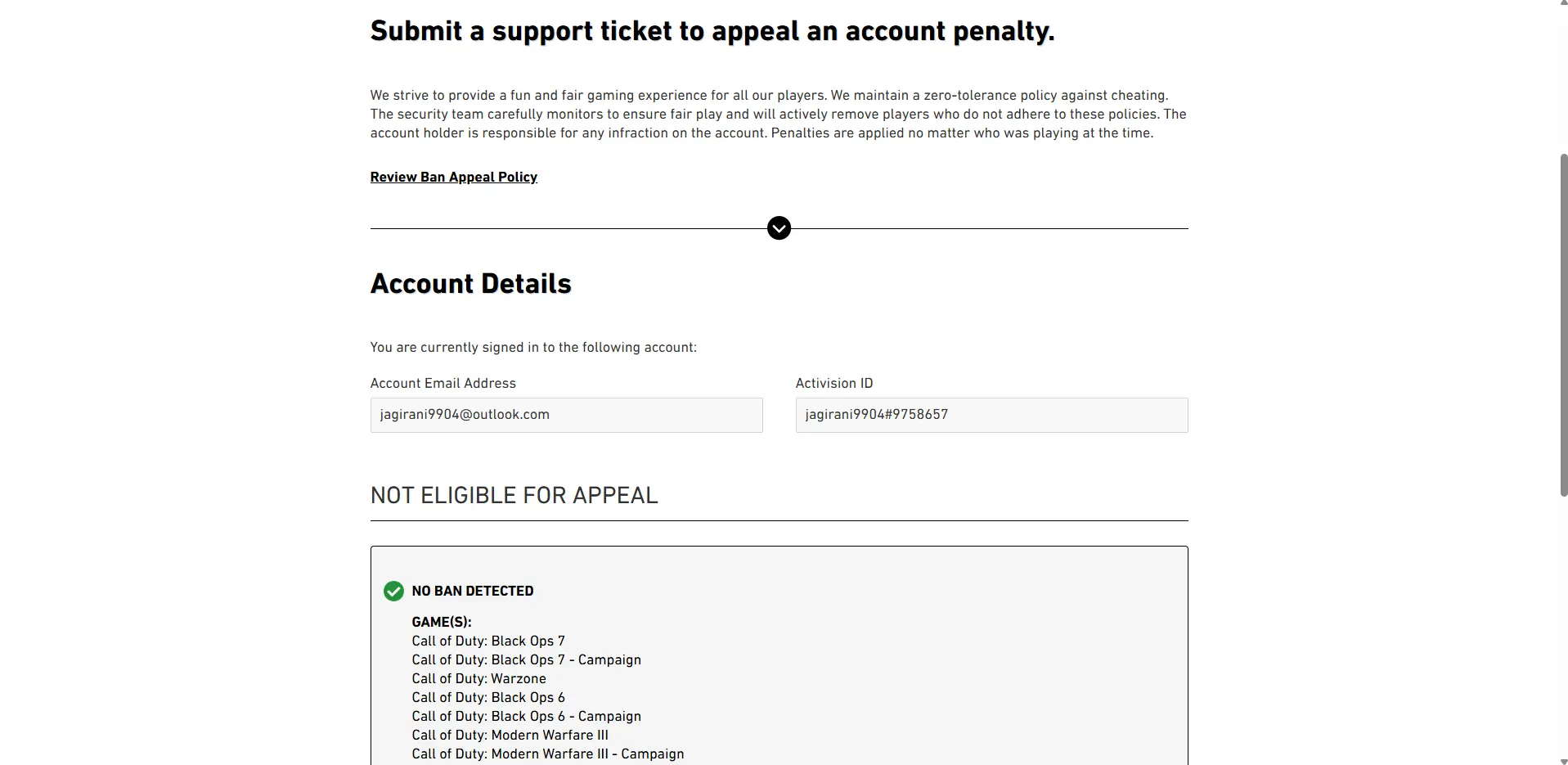Select 'Call of Duty: Black Ops 6 - Campaign' entry
The width and height of the screenshot is (1568, 765).
click(x=526, y=716)
